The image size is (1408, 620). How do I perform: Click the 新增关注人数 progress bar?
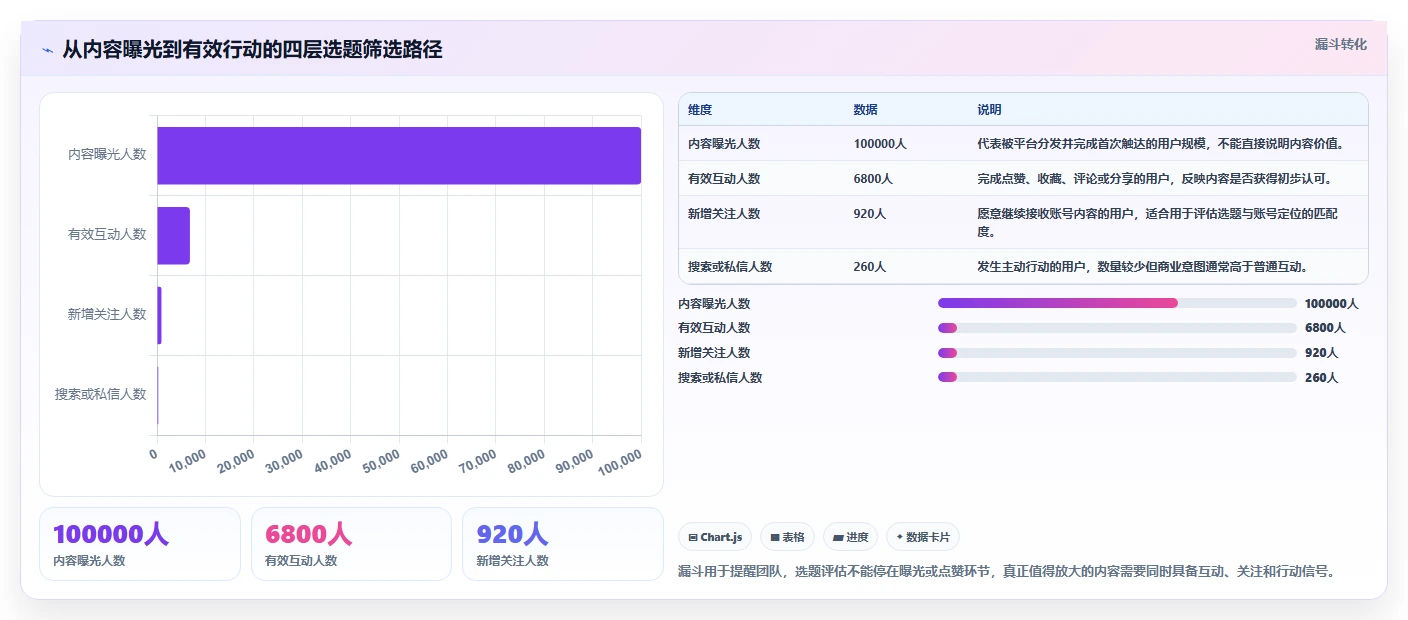[x=1117, y=352]
